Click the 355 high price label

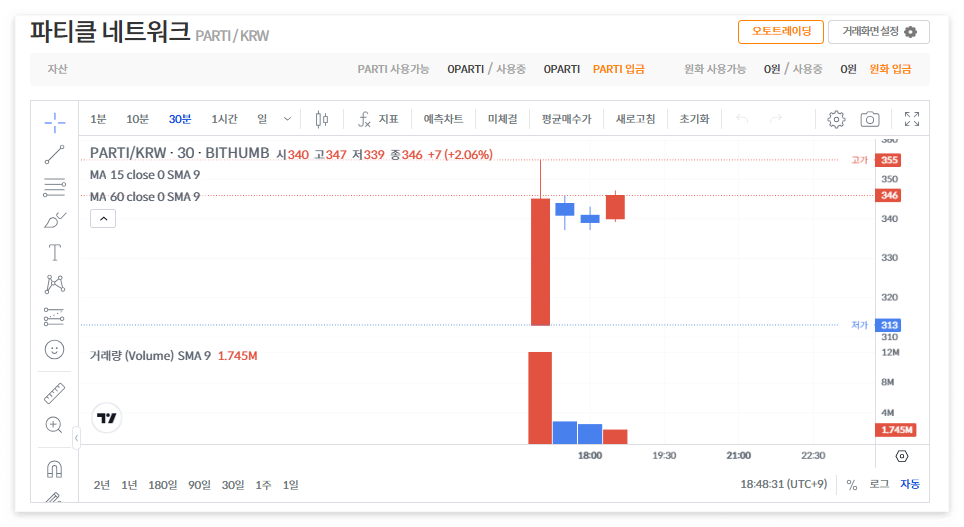(889, 160)
